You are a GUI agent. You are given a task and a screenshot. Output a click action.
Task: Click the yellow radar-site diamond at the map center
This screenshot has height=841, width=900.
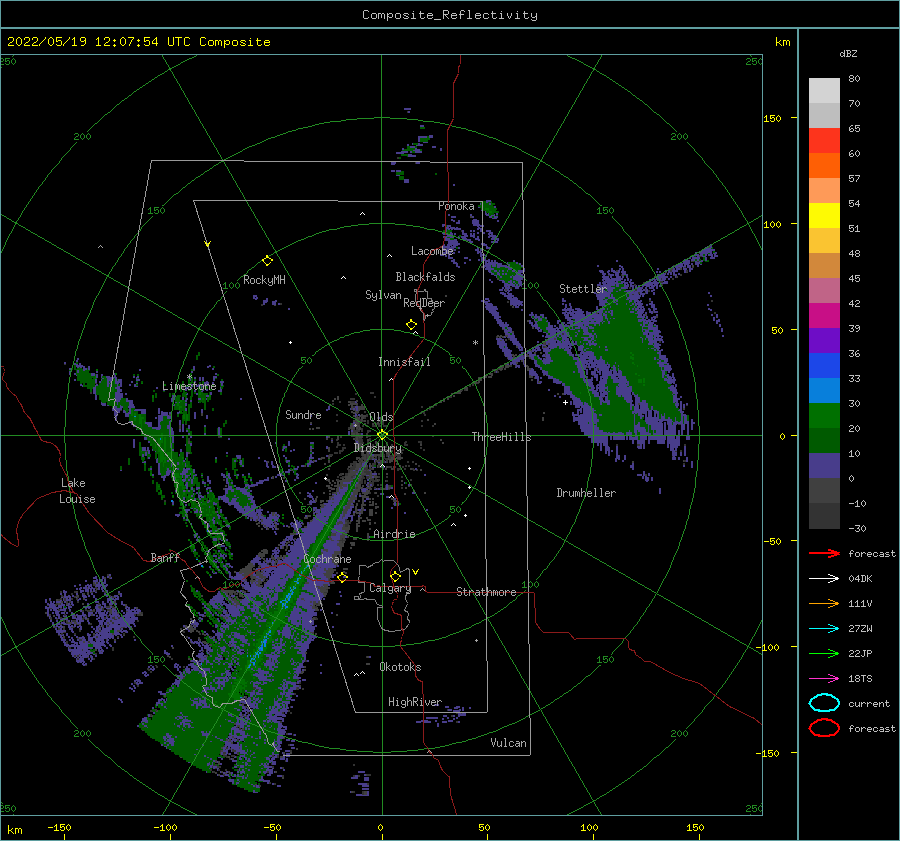tap(382, 435)
